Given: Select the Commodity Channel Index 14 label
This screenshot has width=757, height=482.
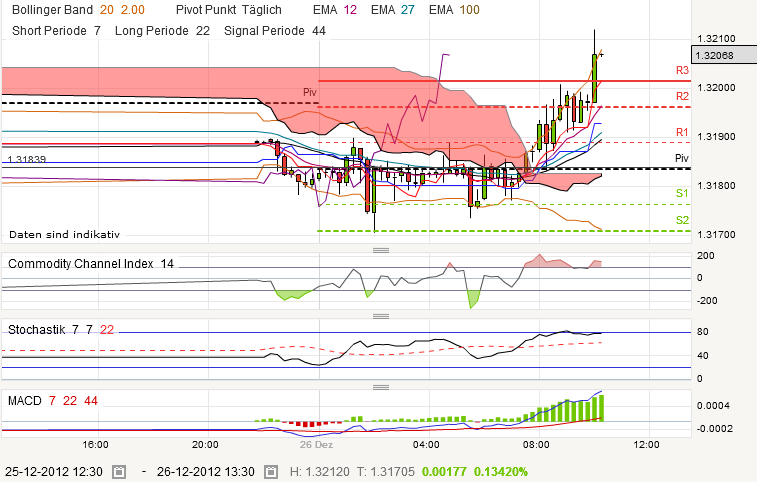Looking at the screenshot, I should pos(91,264).
